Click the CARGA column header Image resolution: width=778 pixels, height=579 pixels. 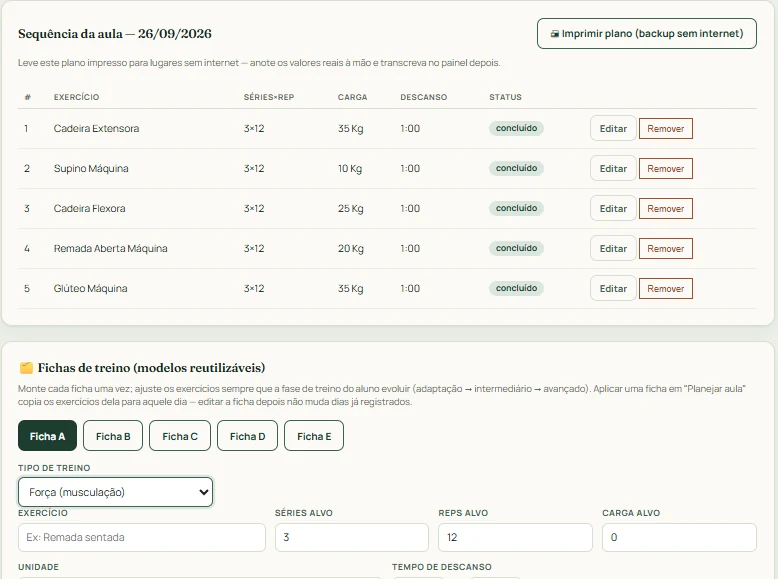[x=352, y=97]
